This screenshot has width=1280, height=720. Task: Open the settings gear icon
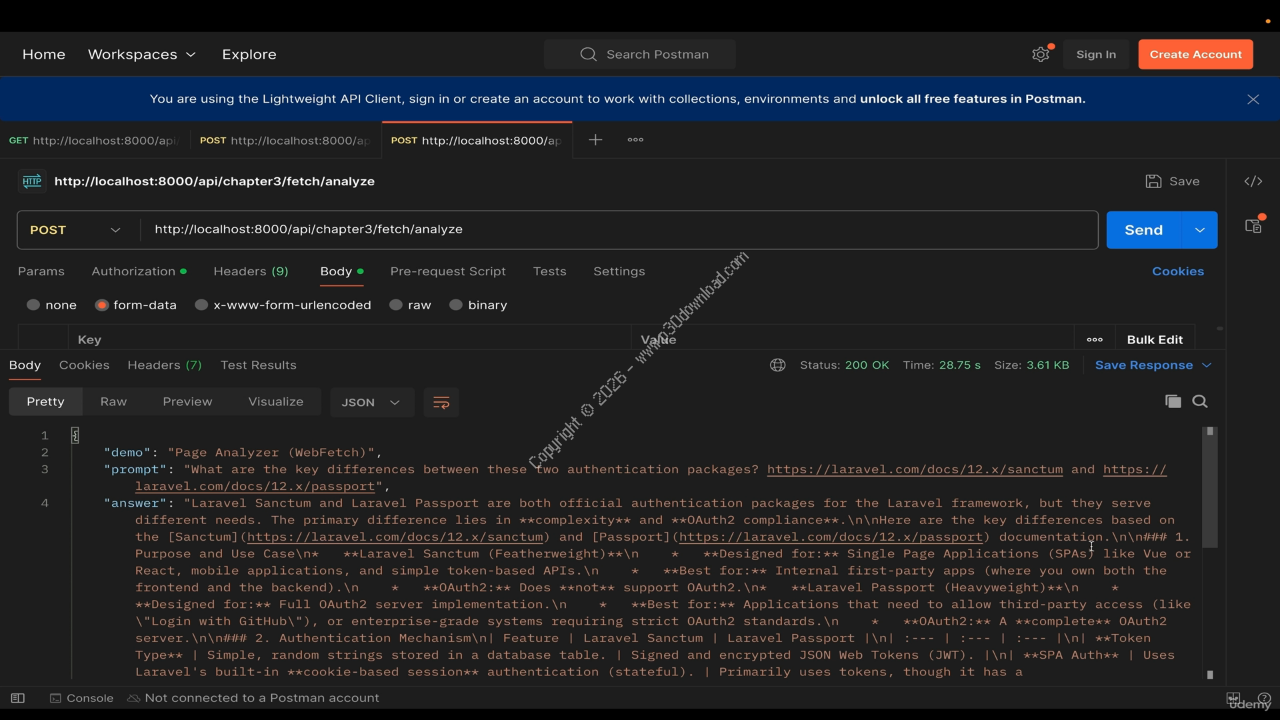1040,54
